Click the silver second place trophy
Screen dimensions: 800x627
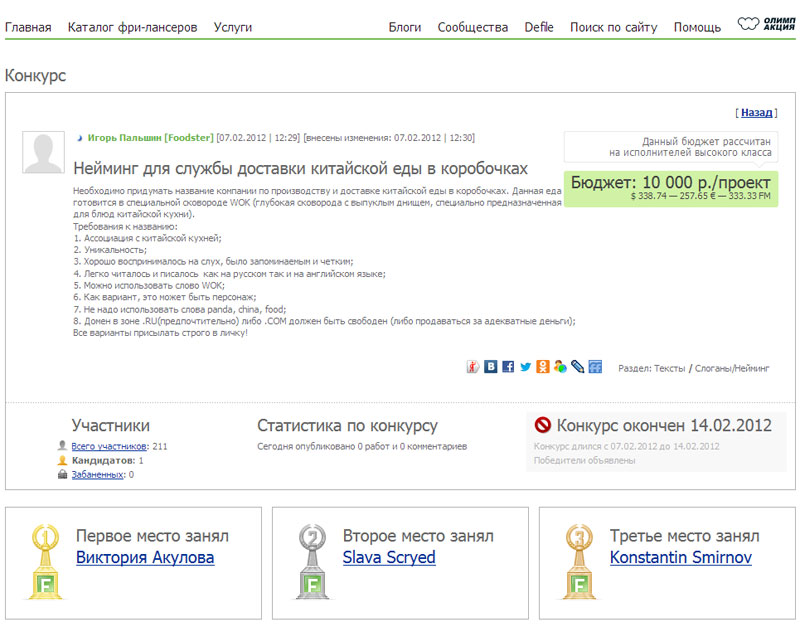click(312, 562)
